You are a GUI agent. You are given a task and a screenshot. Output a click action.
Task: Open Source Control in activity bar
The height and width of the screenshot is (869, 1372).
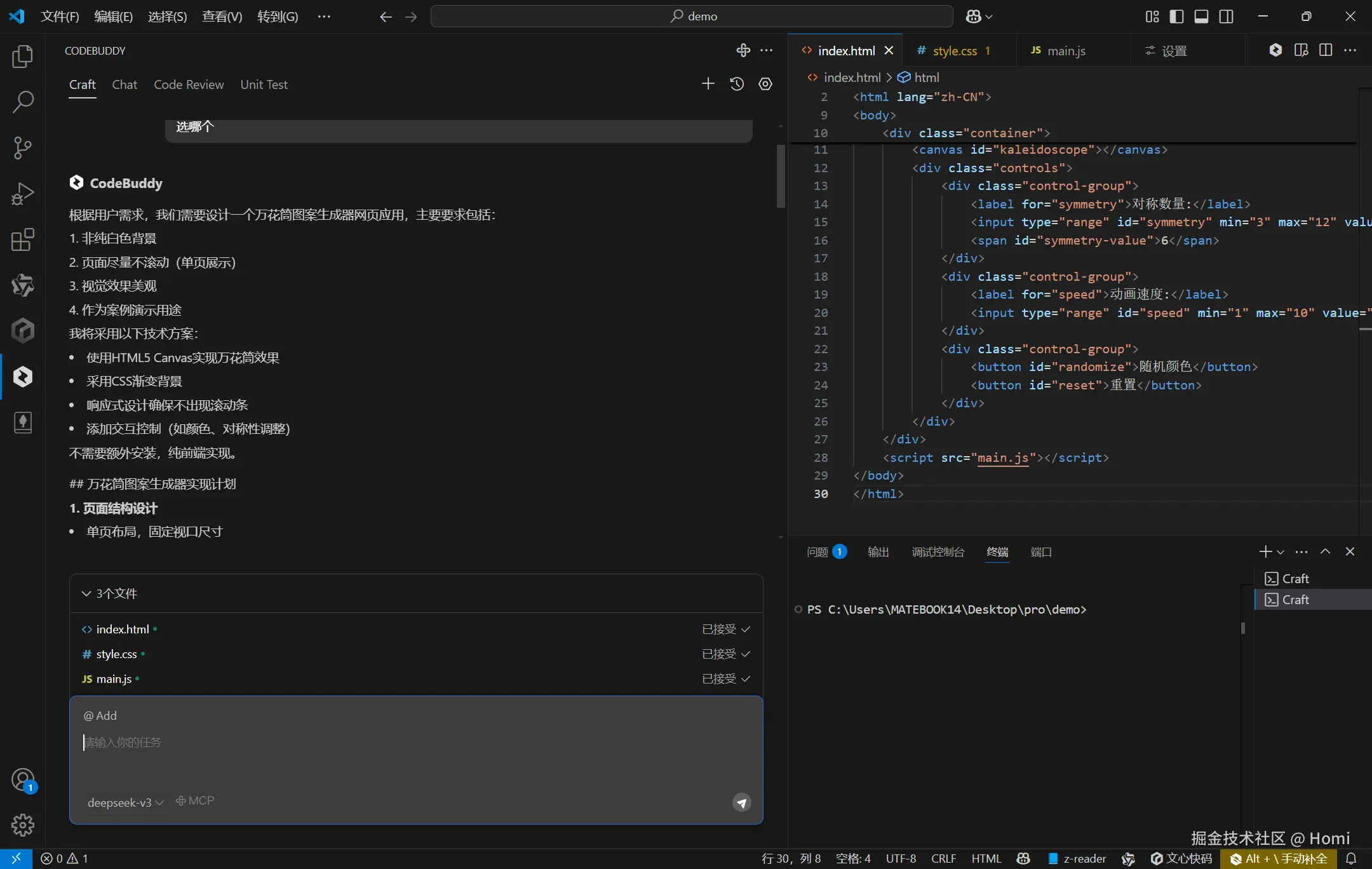coord(22,147)
